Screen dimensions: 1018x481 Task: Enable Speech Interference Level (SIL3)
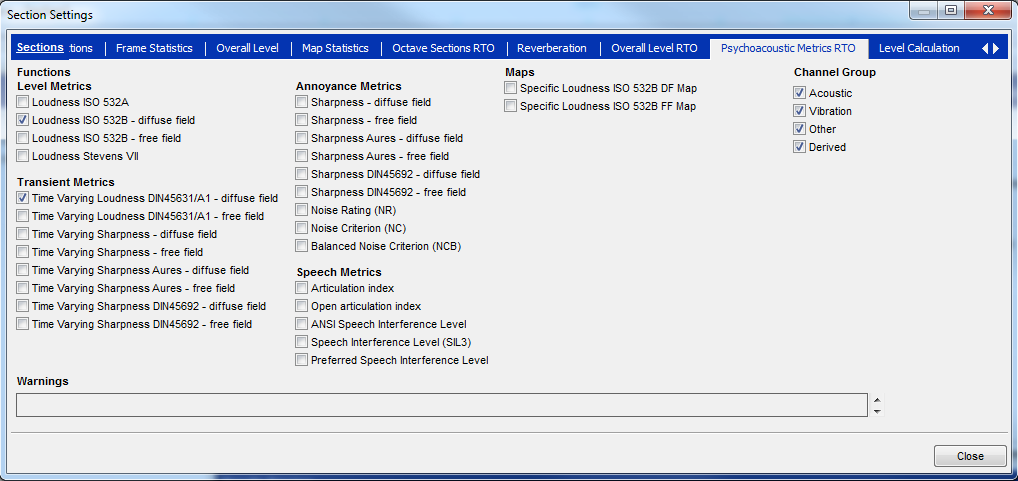pyautogui.click(x=302, y=342)
